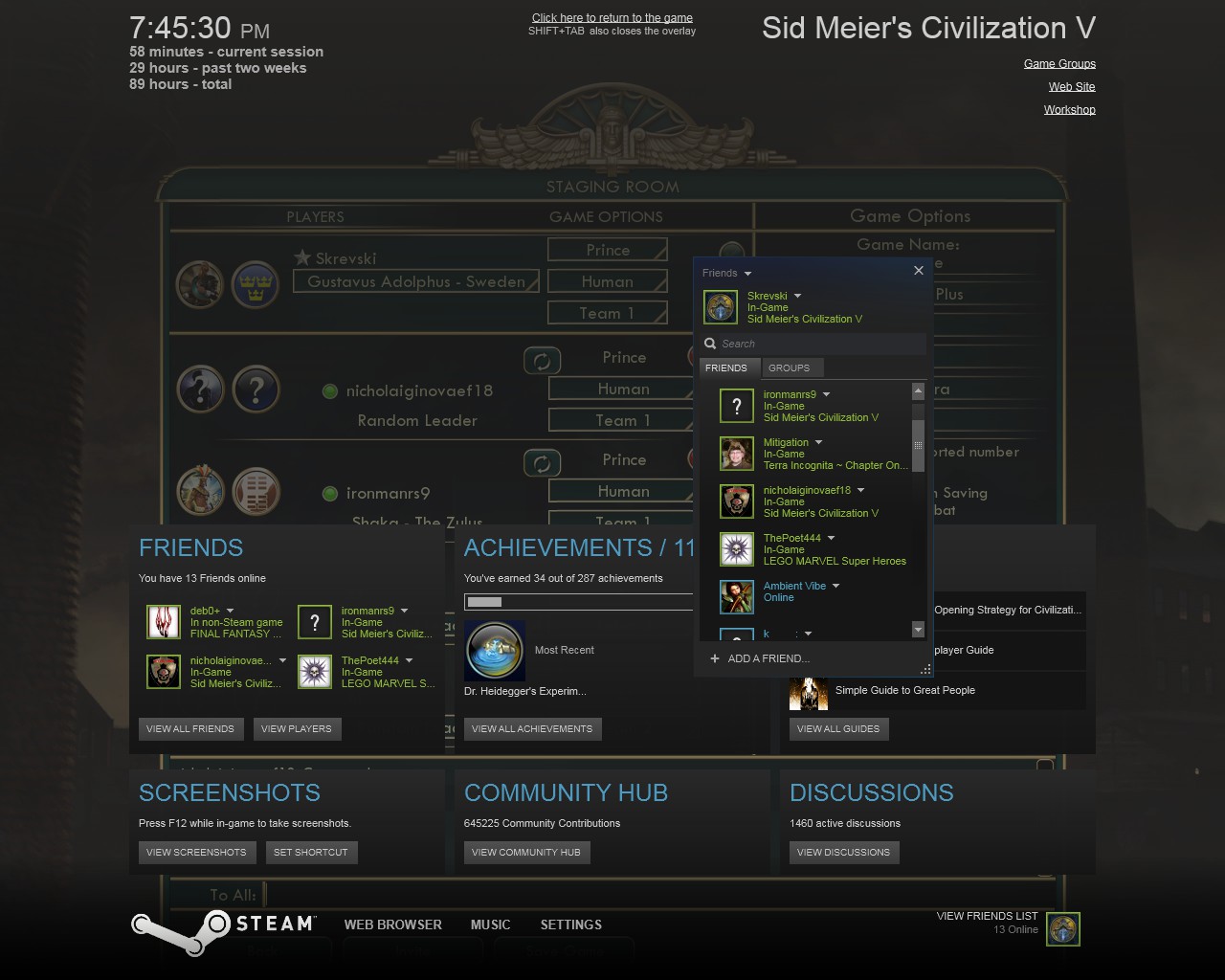The width and height of the screenshot is (1225, 980).
Task: Expand the Friends dropdown in window header
Action: [747, 274]
